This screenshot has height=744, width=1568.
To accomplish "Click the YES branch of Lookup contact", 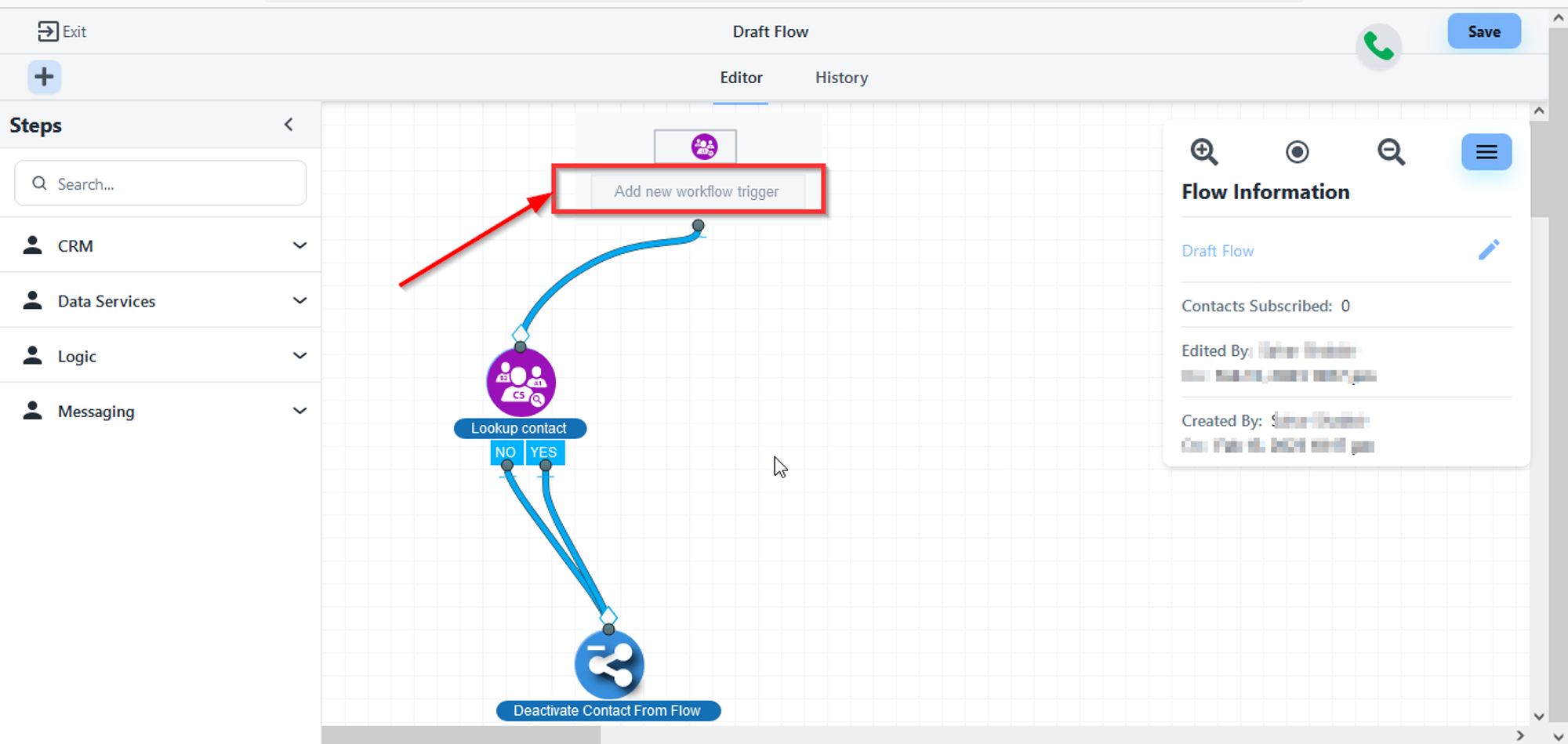I will (x=543, y=452).
